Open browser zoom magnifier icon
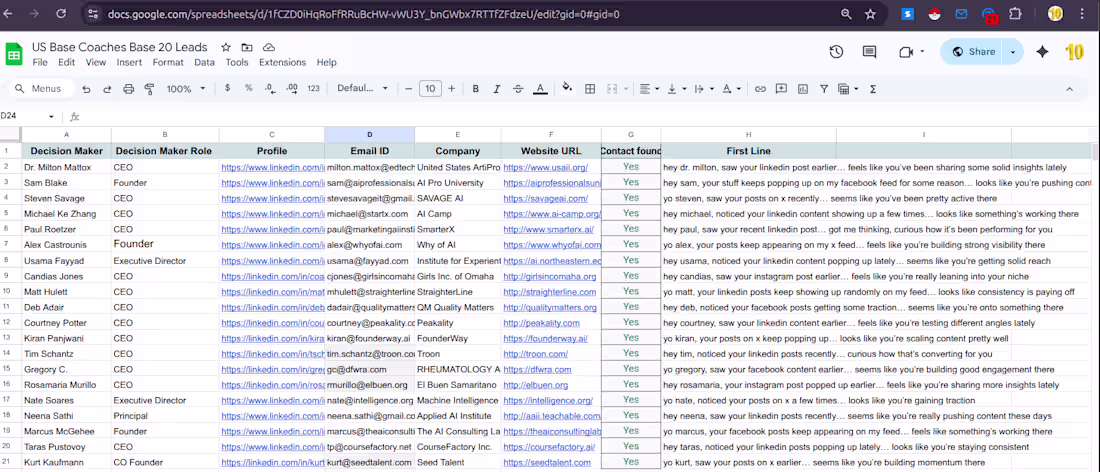The width and height of the screenshot is (1100, 472). 846,14
